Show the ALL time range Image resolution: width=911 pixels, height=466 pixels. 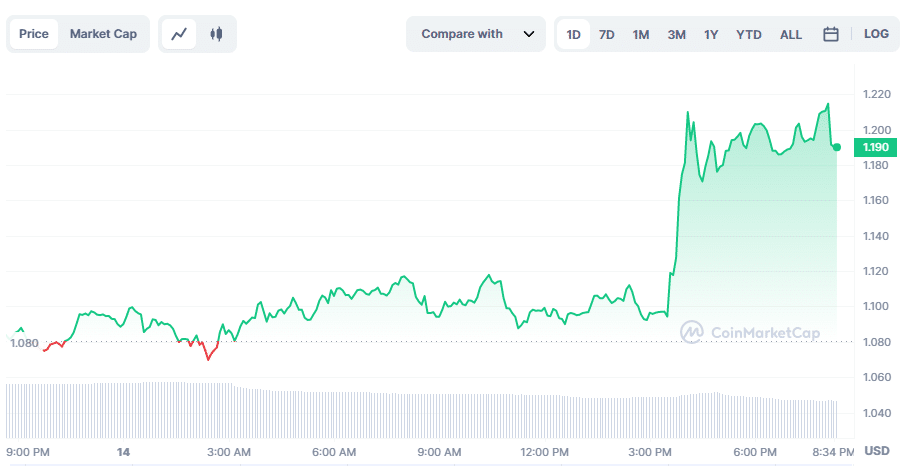pyautogui.click(x=791, y=34)
